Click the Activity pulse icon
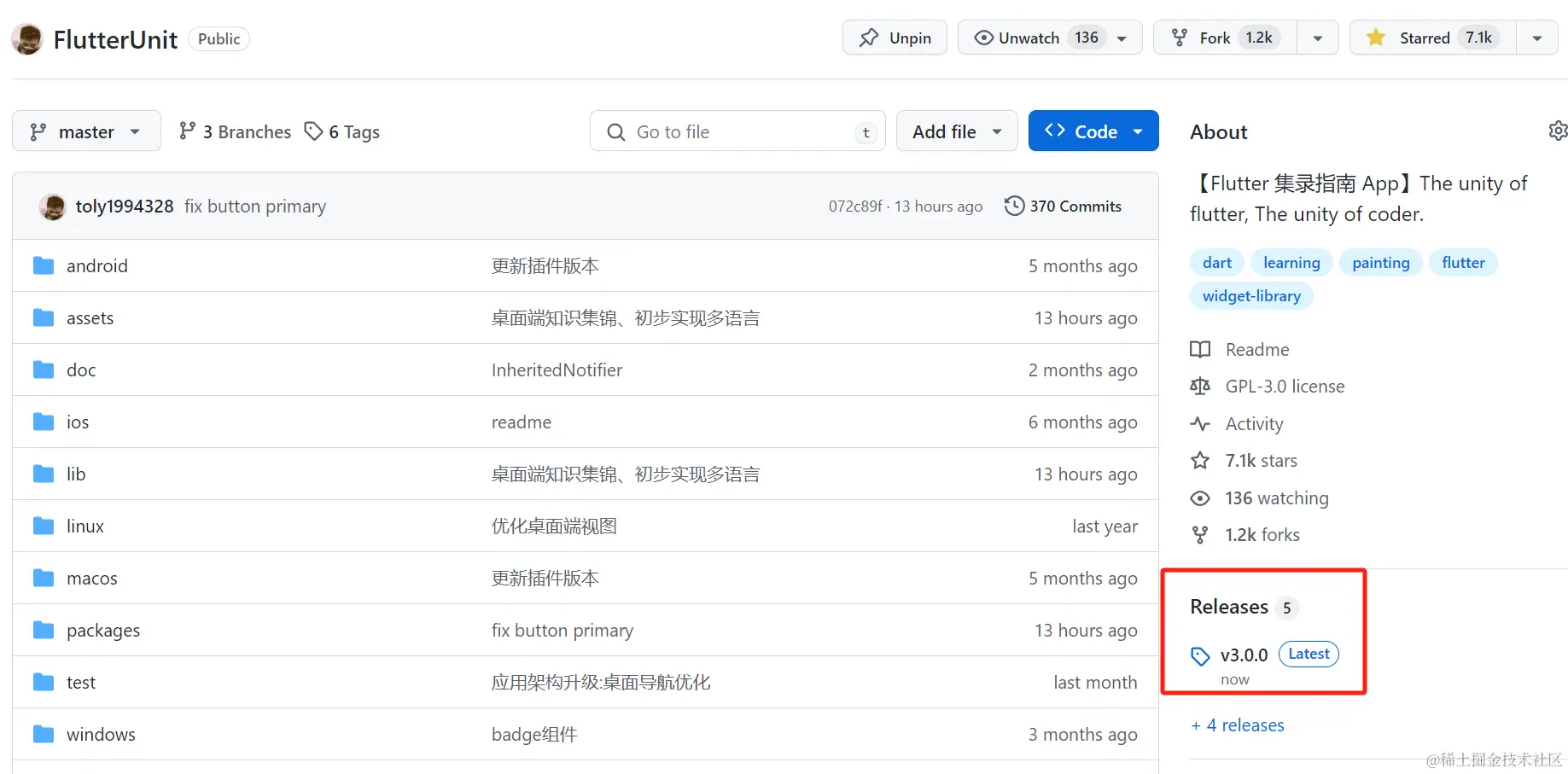Image resolution: width=1568 pixels, height=774 pixels. [1200, 423]
